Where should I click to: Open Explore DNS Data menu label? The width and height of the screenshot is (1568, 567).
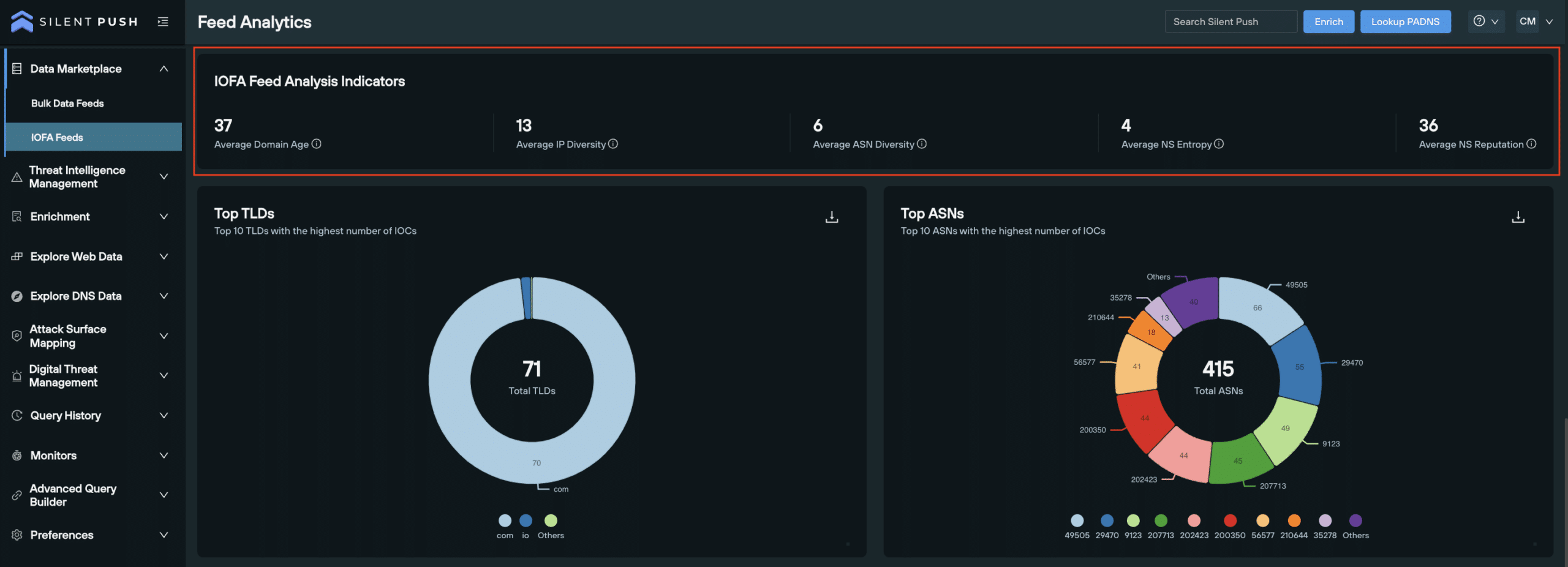click(x=76, y=296)
